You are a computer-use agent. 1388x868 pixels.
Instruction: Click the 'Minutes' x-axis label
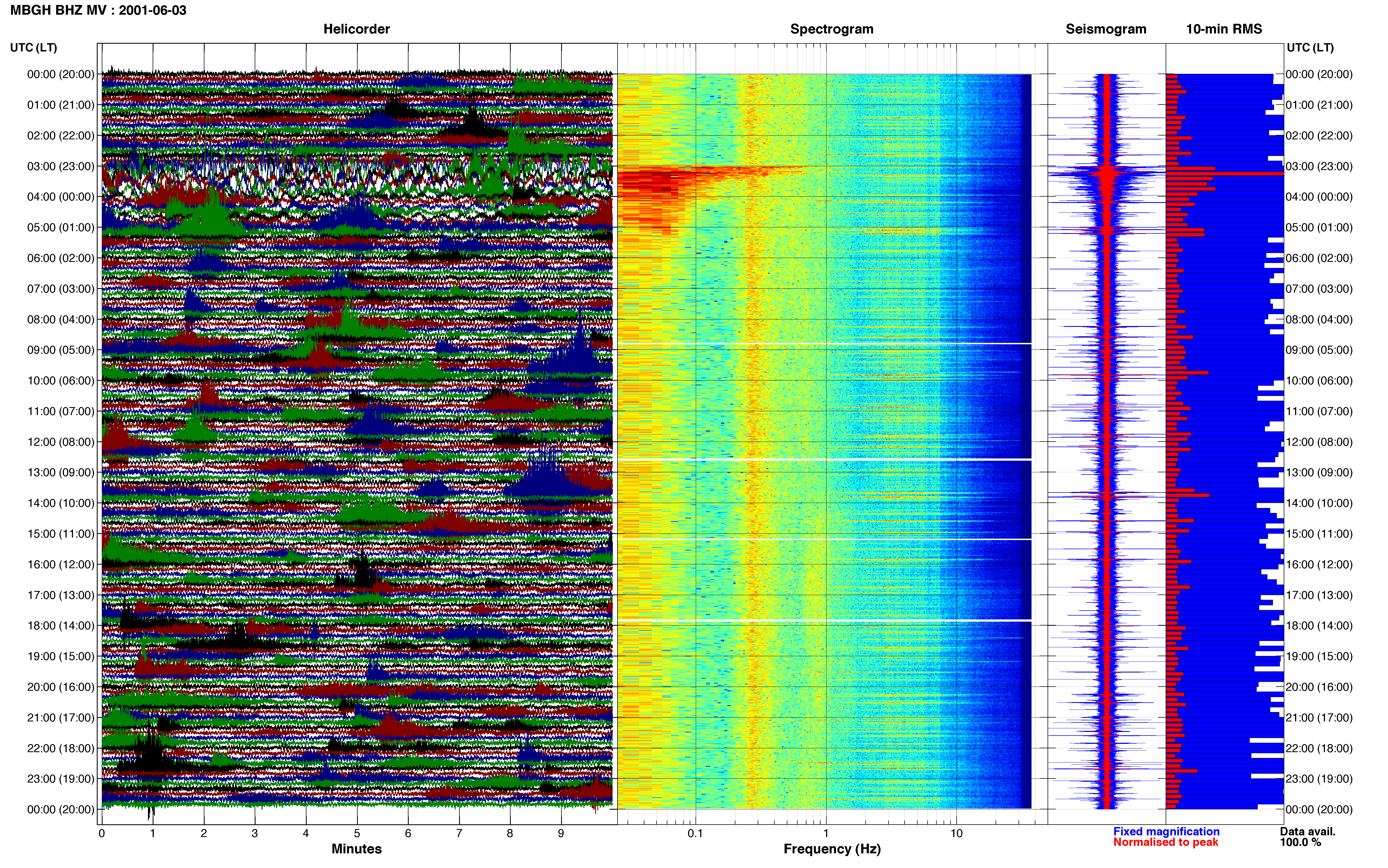pos(356,849)
